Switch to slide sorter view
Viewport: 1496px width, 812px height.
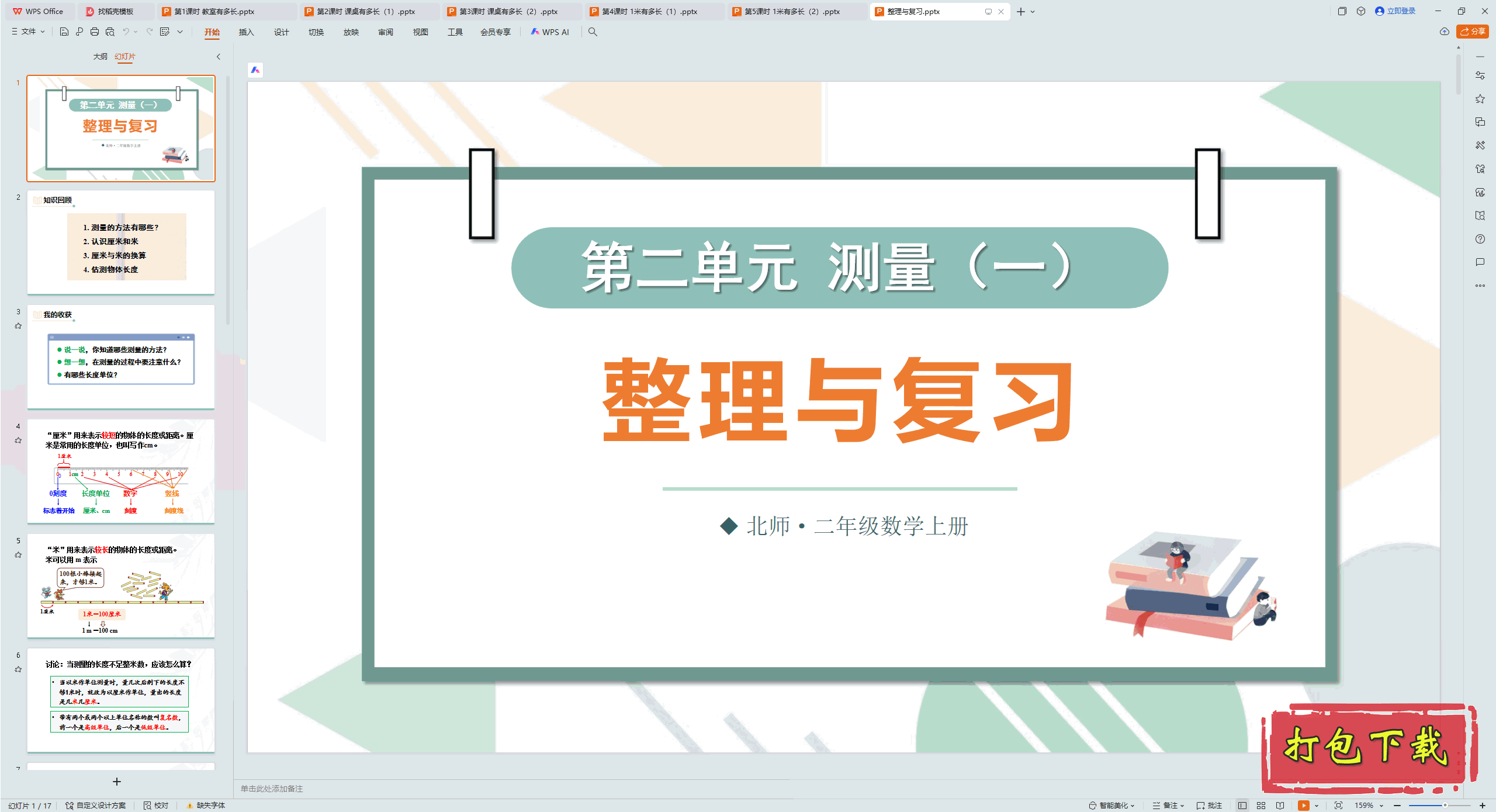(1261, 805)
